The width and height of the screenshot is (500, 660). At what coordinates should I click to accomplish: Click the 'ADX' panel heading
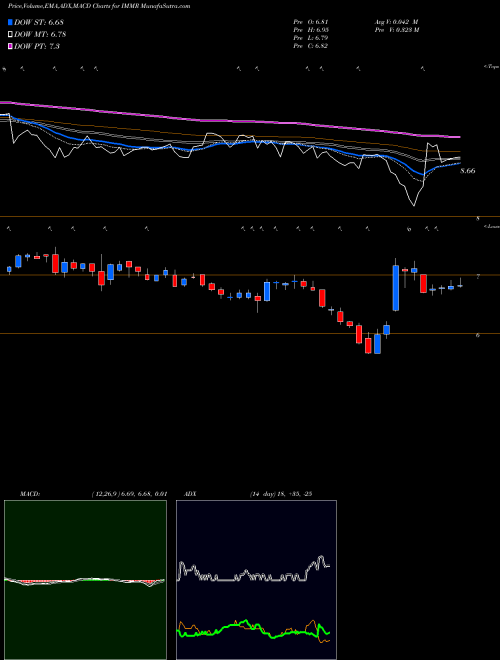(191, 494)
